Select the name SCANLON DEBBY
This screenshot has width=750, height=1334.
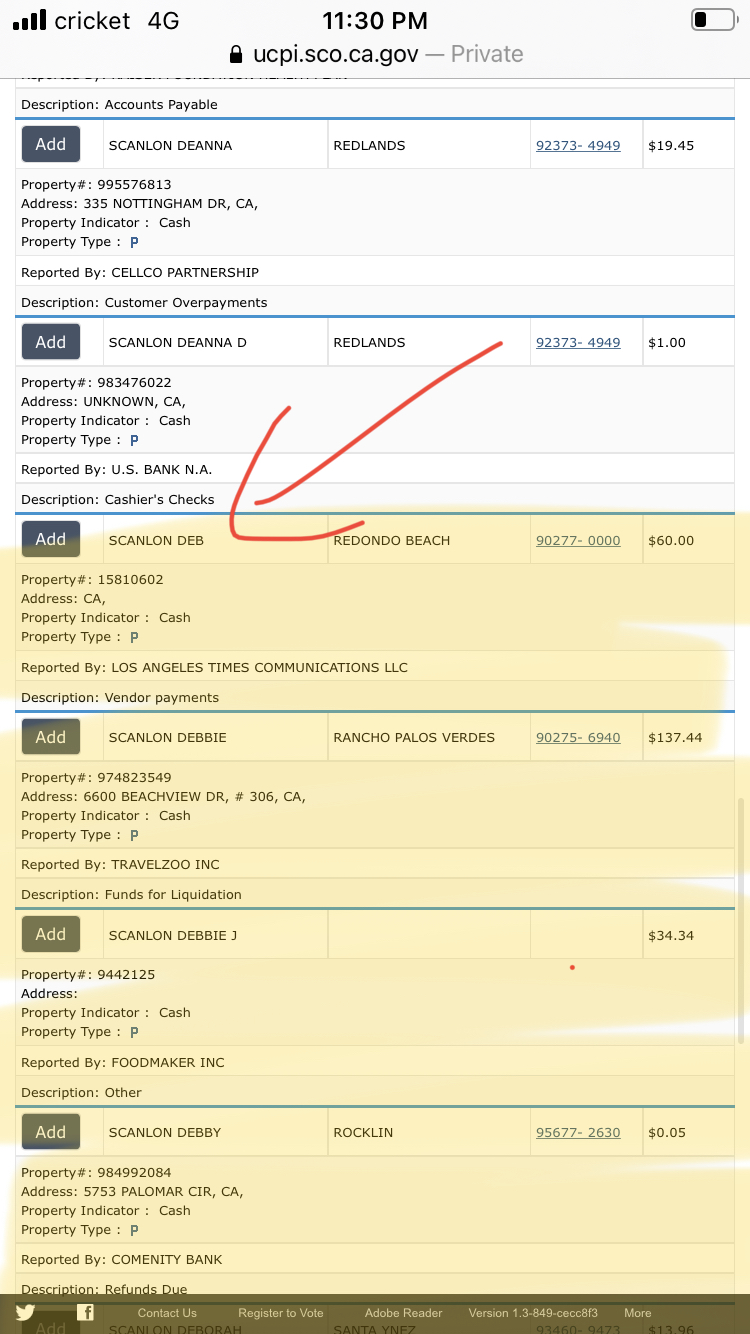[x=165, y=1132]
